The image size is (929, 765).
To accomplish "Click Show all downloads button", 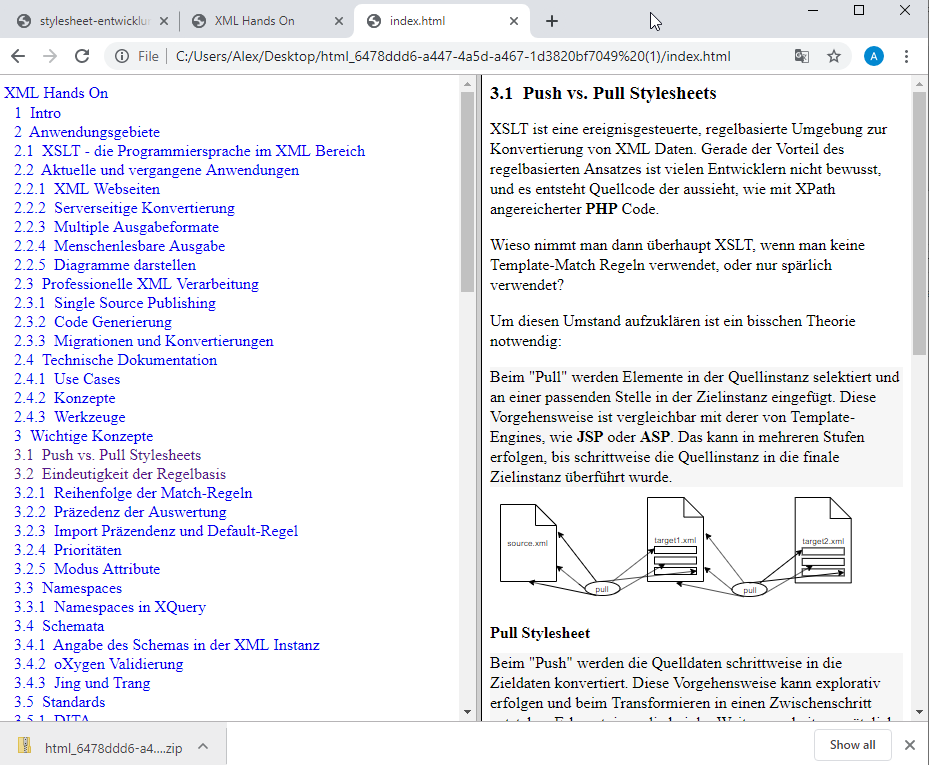I will click(852, 745).
